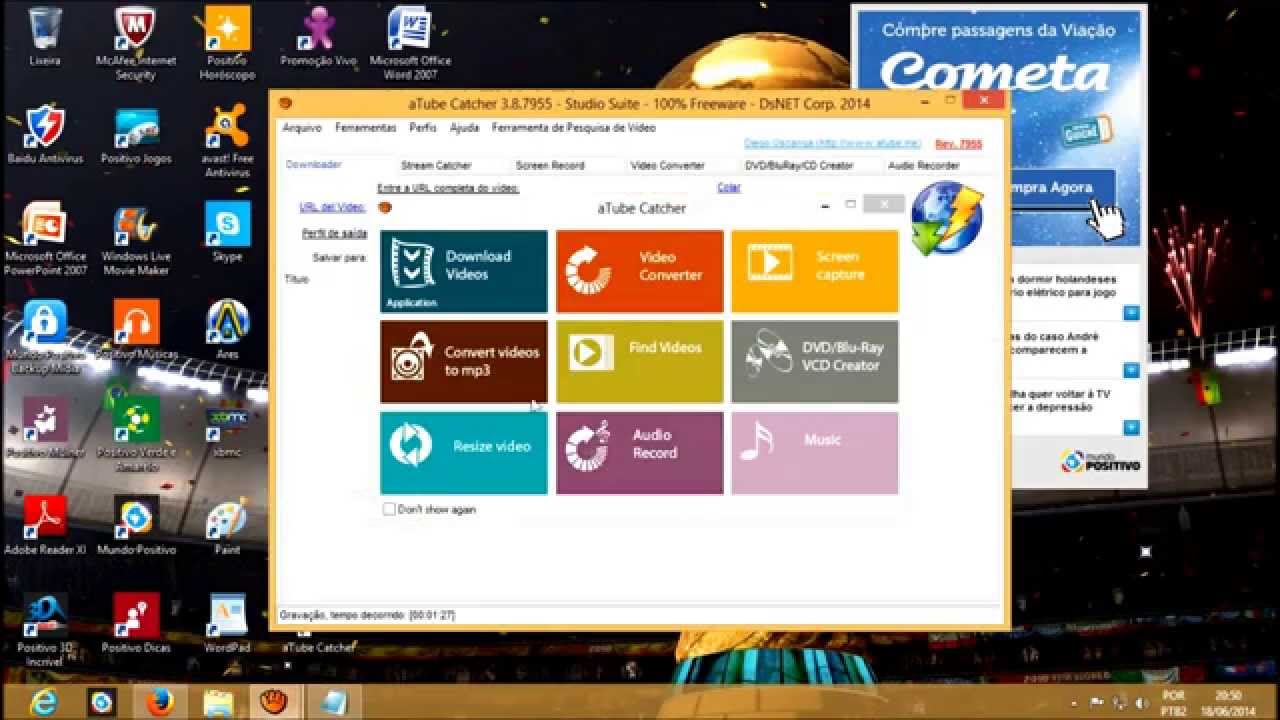Click the URL del Video link

[x=333, y=207]
